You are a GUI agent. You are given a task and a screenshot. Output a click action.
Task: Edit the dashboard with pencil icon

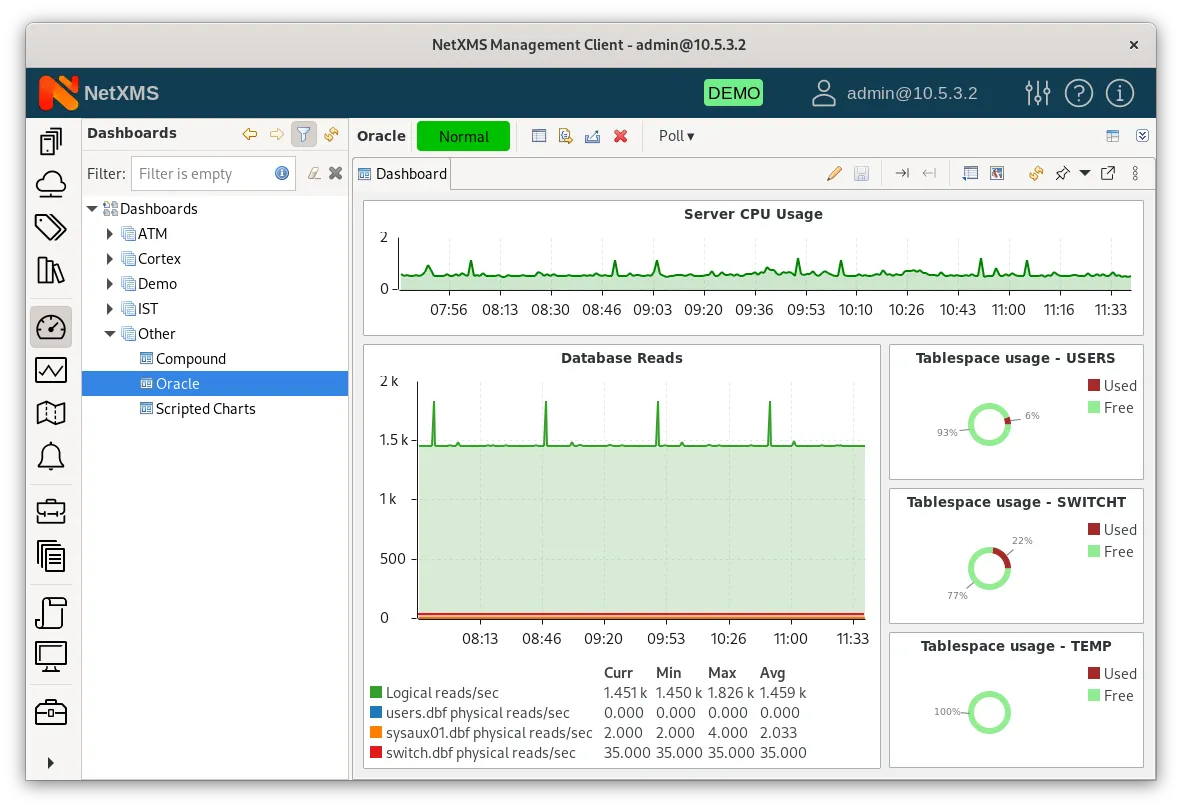834,173
